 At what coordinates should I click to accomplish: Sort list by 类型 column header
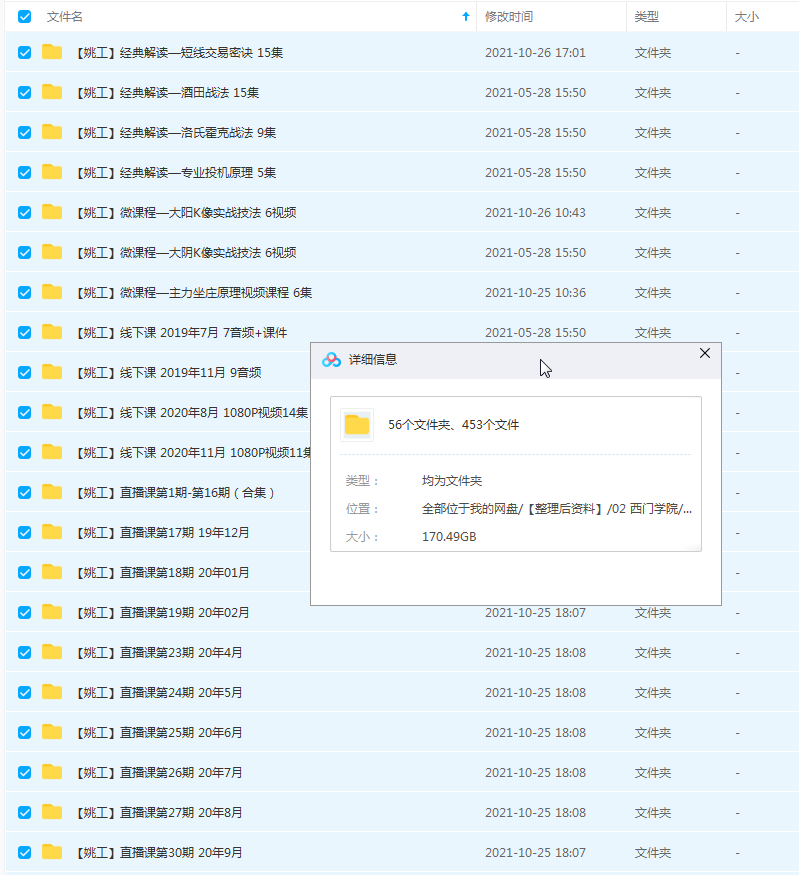click(647, 17)
